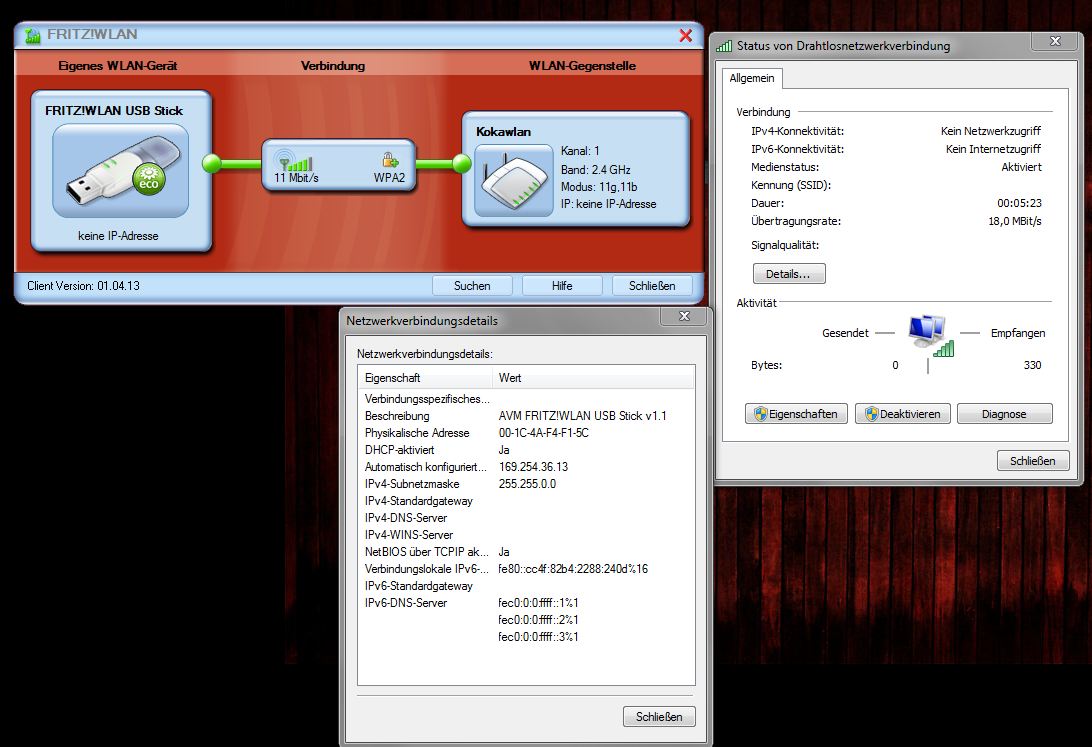This screenshot has height=747, width=1092.
Task: Click the Eigenschaften button
Action: tap(796, 414)
